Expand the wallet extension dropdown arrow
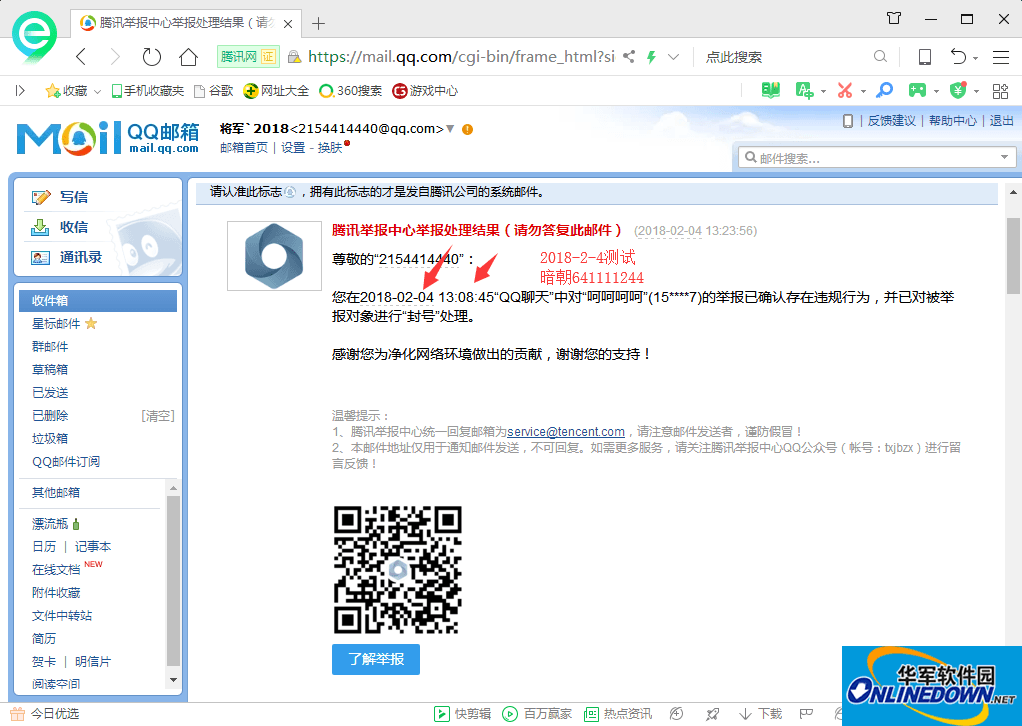This screenshot has width=1022, height=726. (x=976, y=91)
